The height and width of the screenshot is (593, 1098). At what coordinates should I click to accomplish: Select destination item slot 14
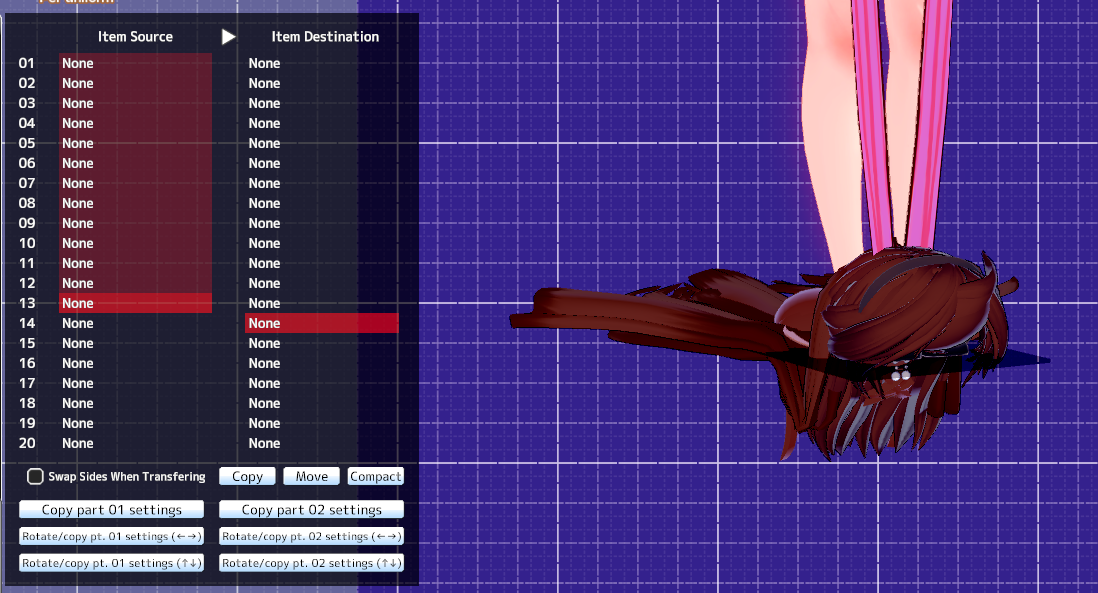coord(321,323)
